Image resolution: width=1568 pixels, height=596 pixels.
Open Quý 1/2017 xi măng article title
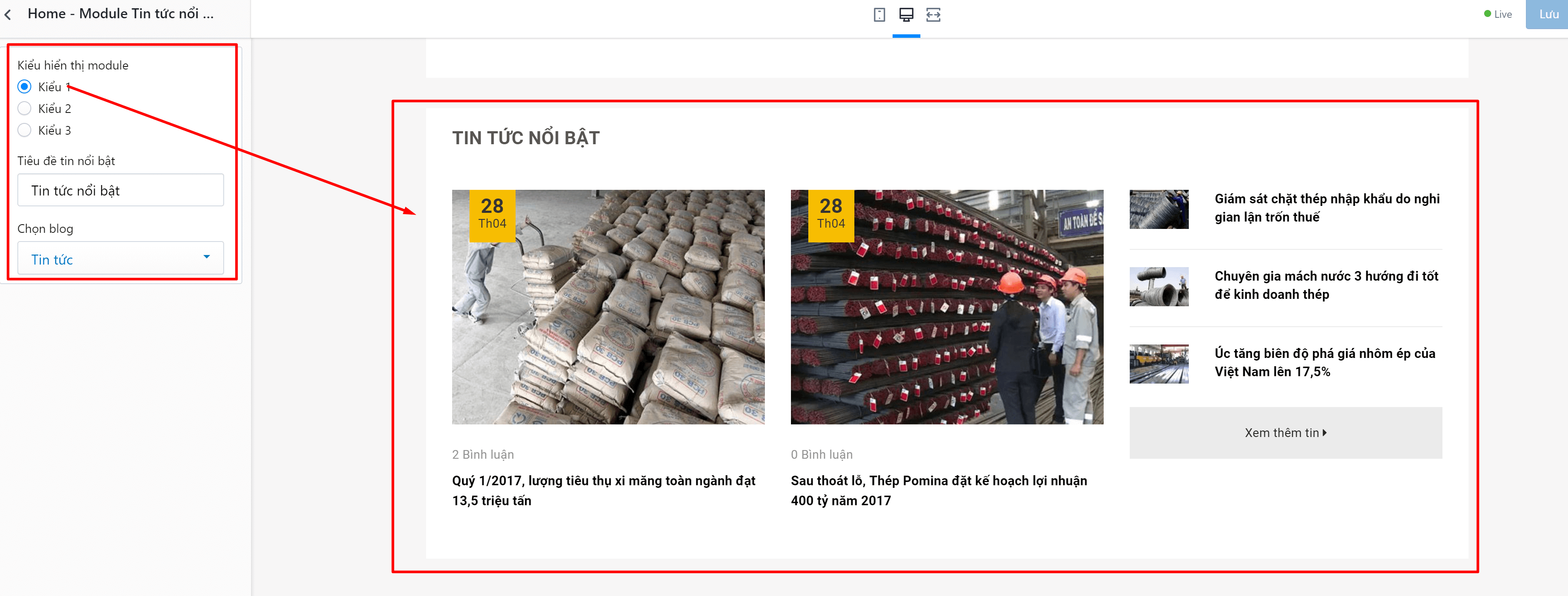tap(603, 490)
